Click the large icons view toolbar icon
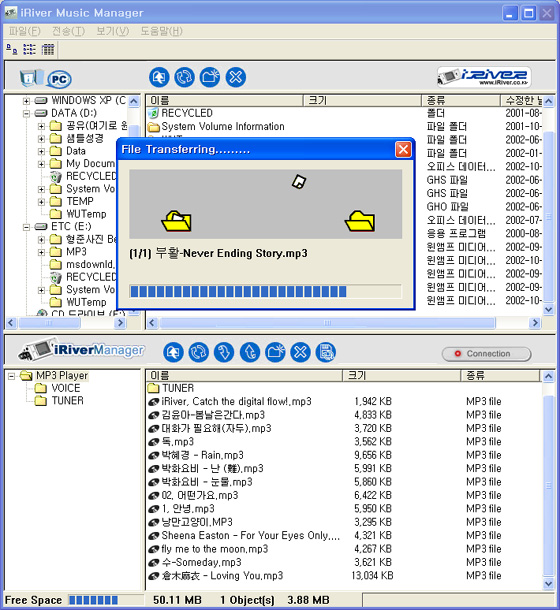Viewport: 560px width, 610px height. (12, 49)
